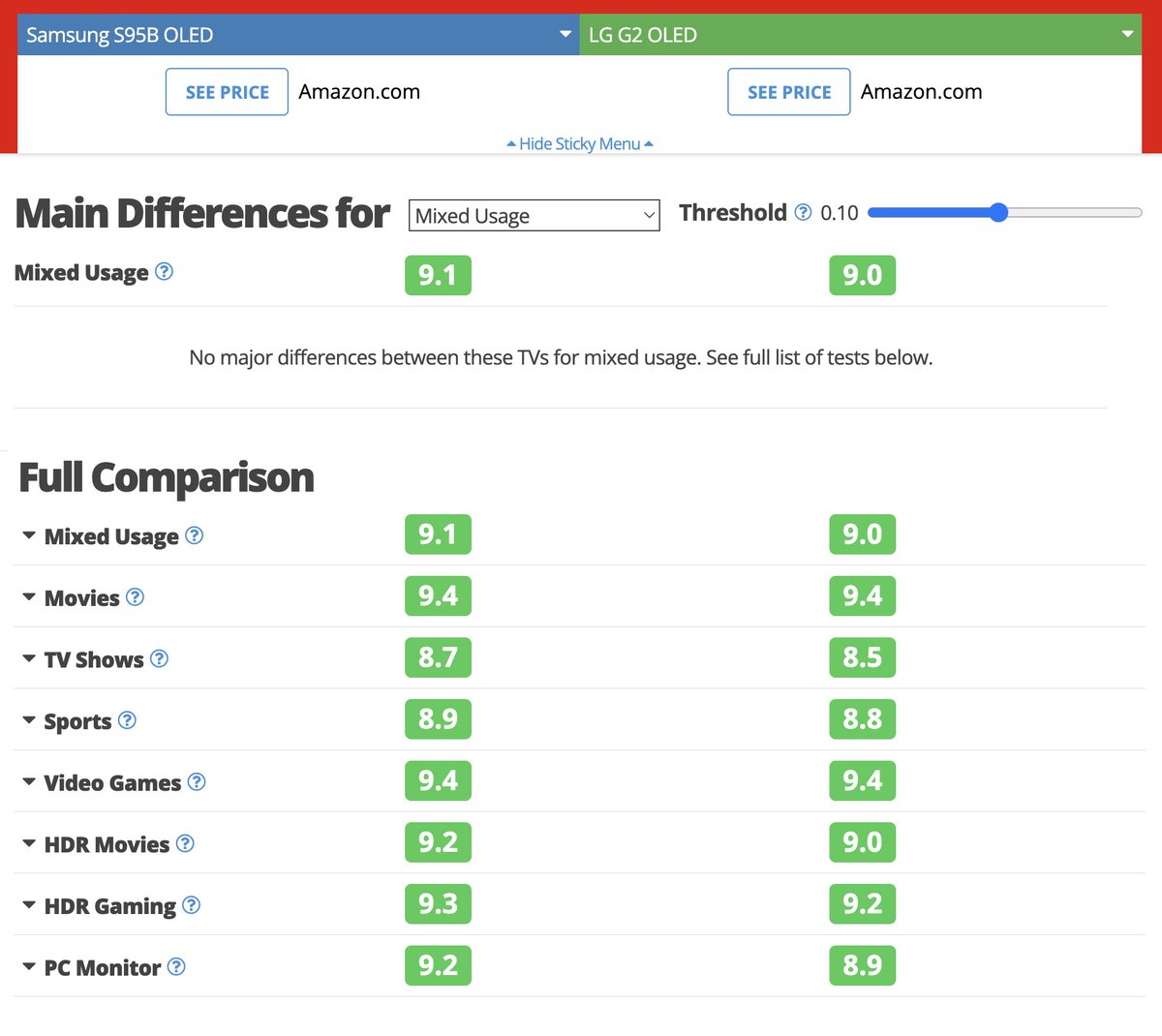Viewport: 1162px width, 1036px height.
Task: Click the Threshold help question mark icon
Action: point(803,212)
